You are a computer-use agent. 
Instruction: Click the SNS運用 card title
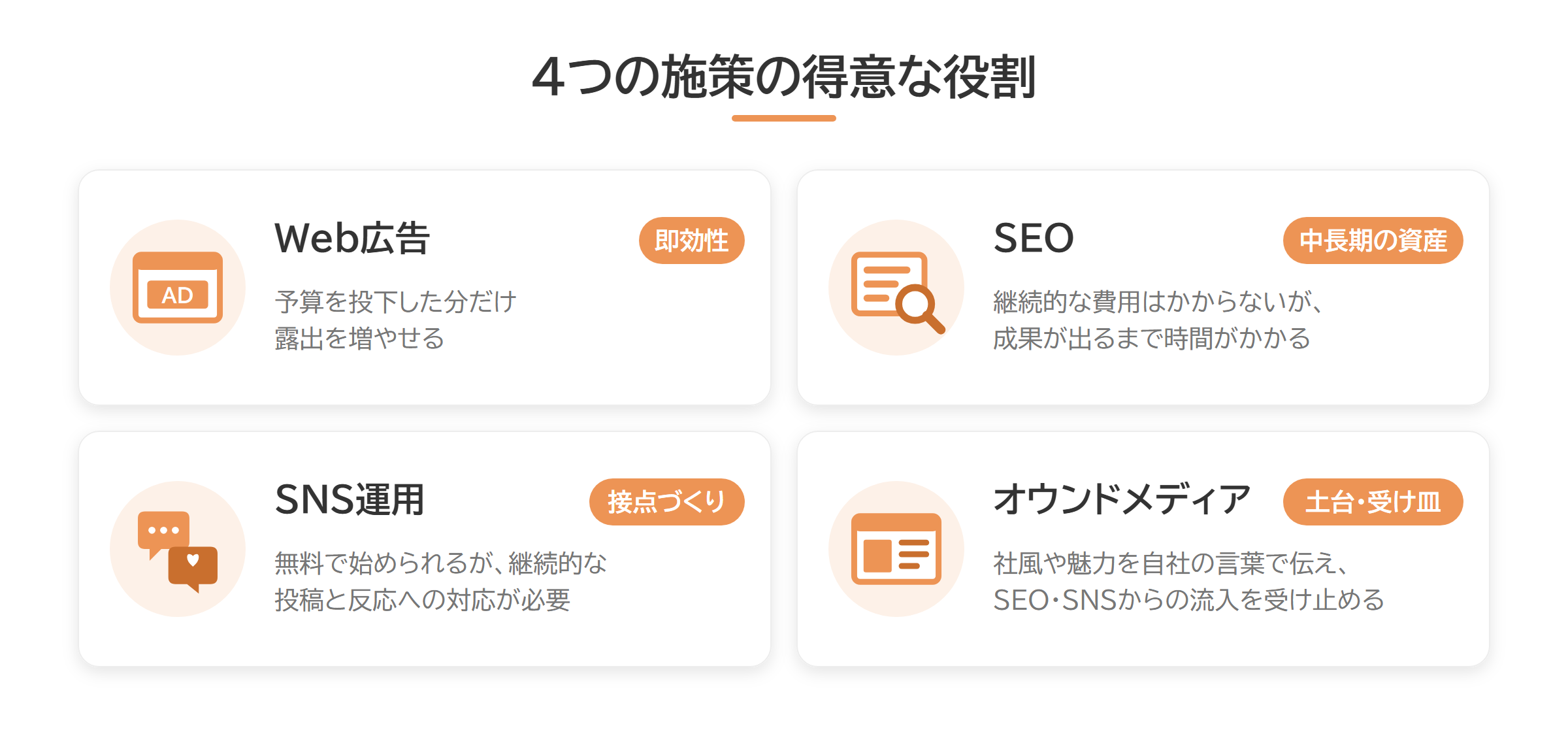coord(350,499)
